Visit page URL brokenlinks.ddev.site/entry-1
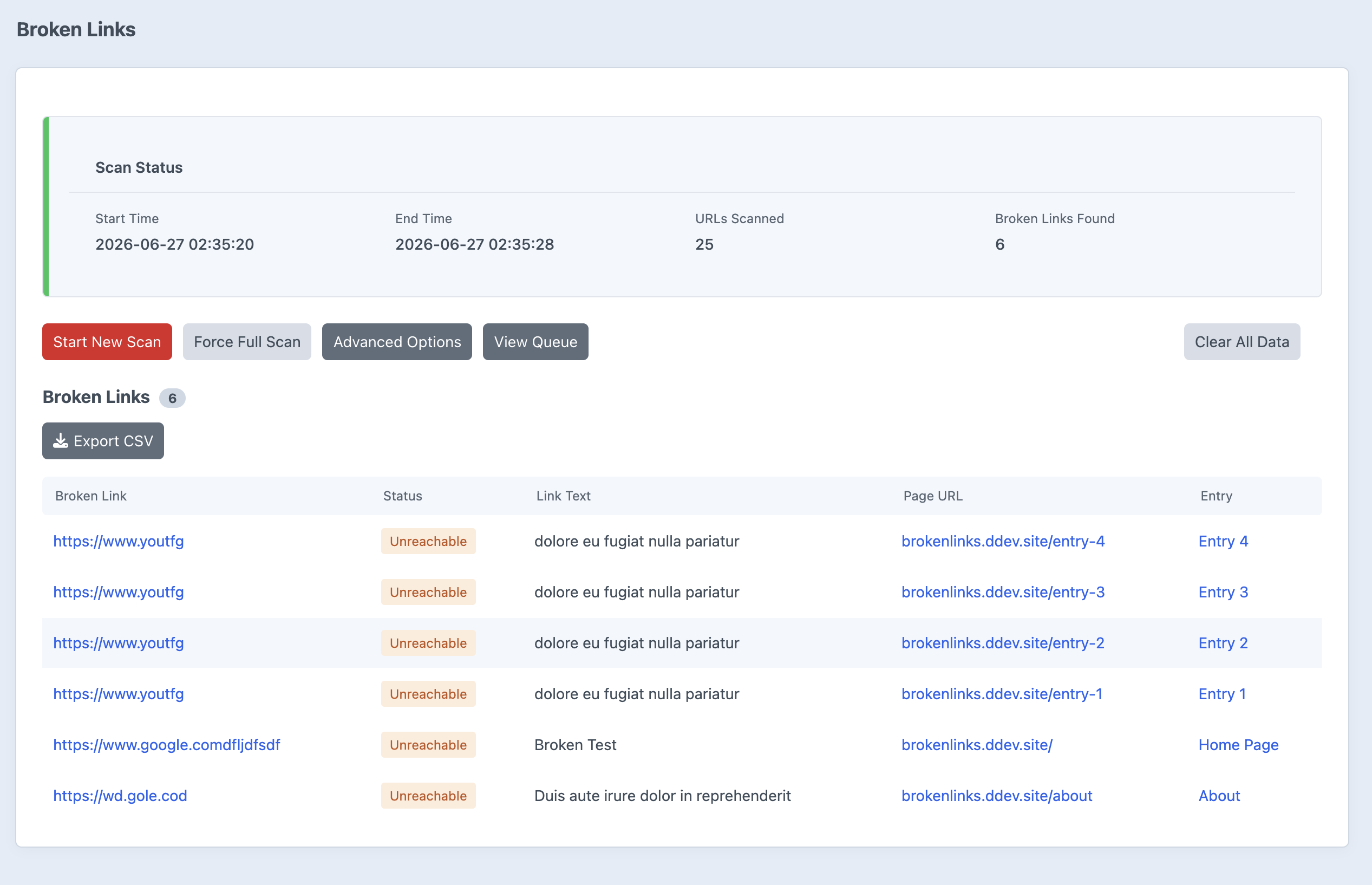This screenshot has height=885, width=1372. (1002, 694)
